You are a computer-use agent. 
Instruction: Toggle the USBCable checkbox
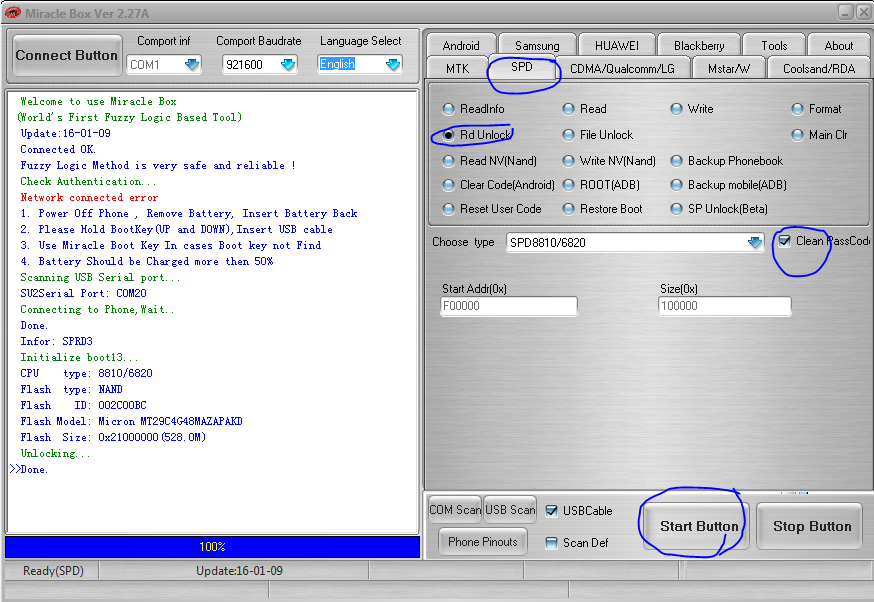pyautogui.click(x=551, y=511)
